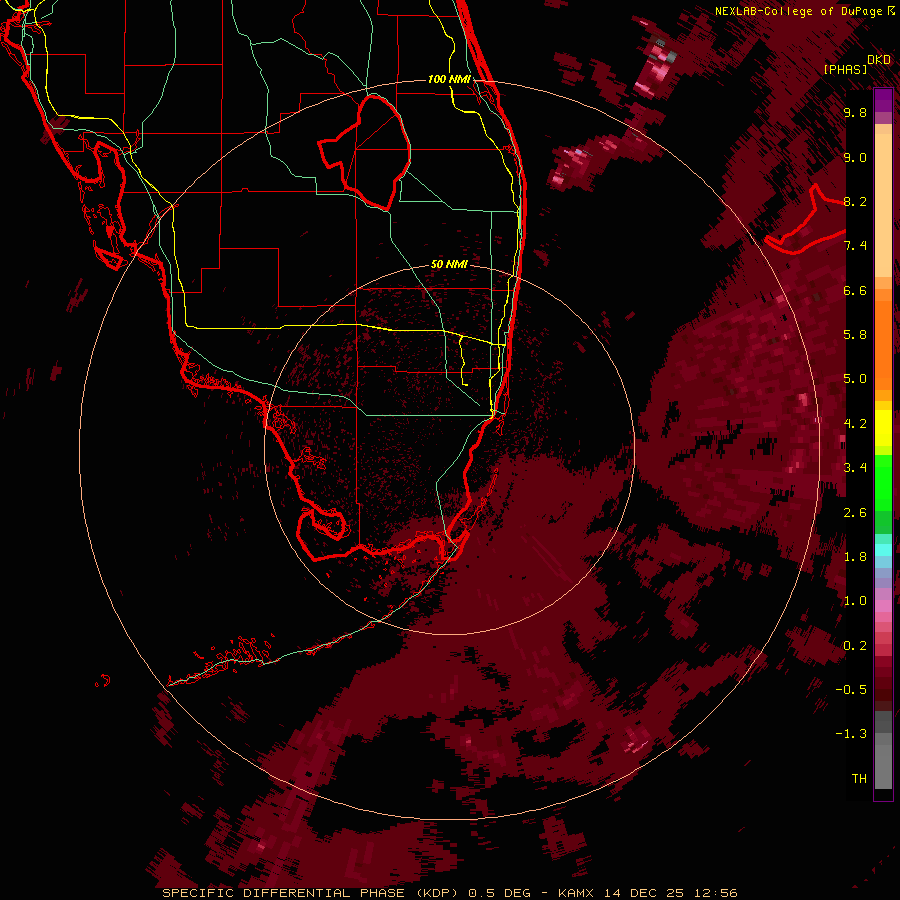Click the 1.8 value on color scale
The height and width of the screenshot is (900, 900).
pyautogui.click(x=855, y=557)
